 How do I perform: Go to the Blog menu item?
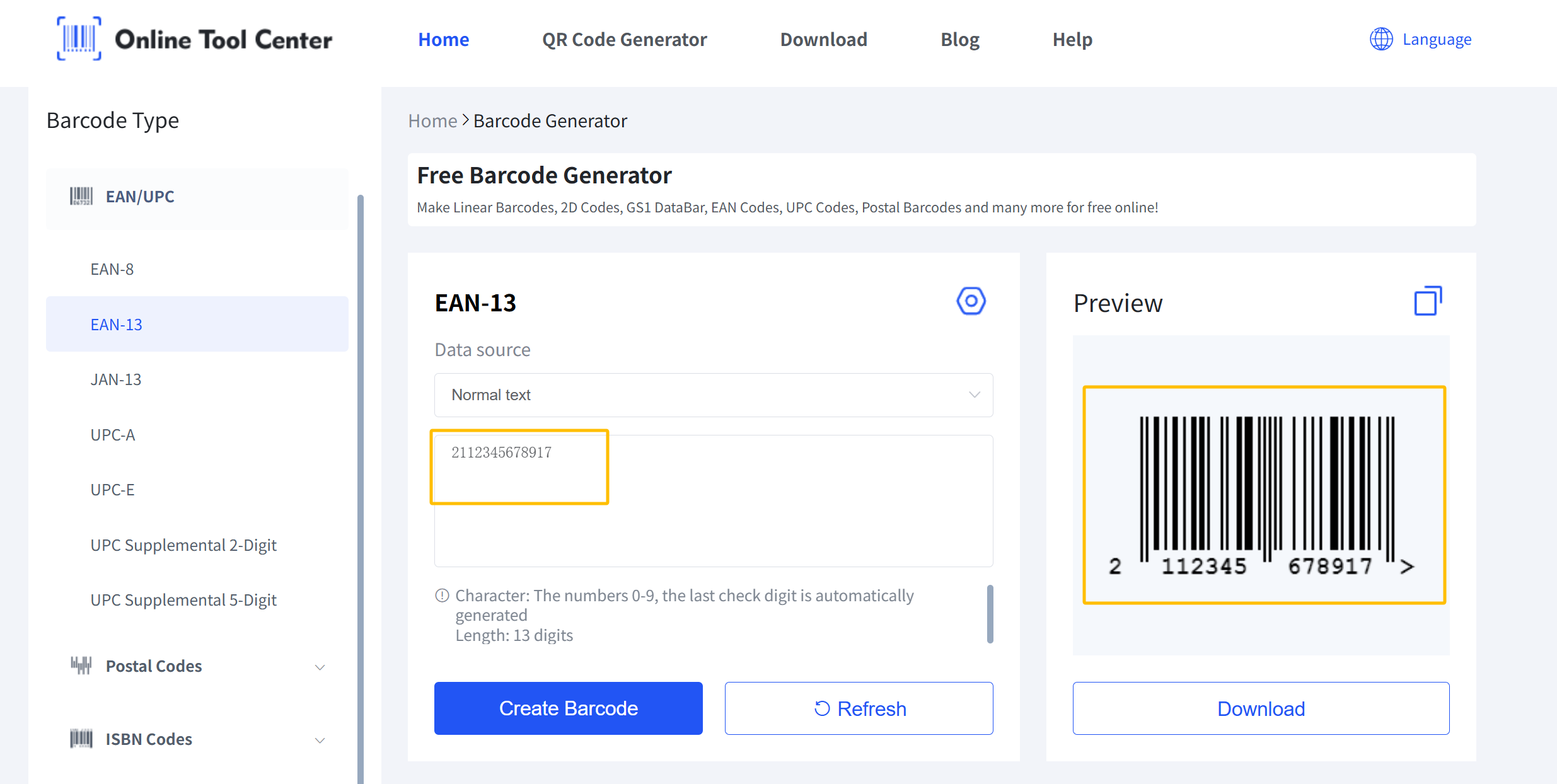pyautogui.click(x=959, y=39)
